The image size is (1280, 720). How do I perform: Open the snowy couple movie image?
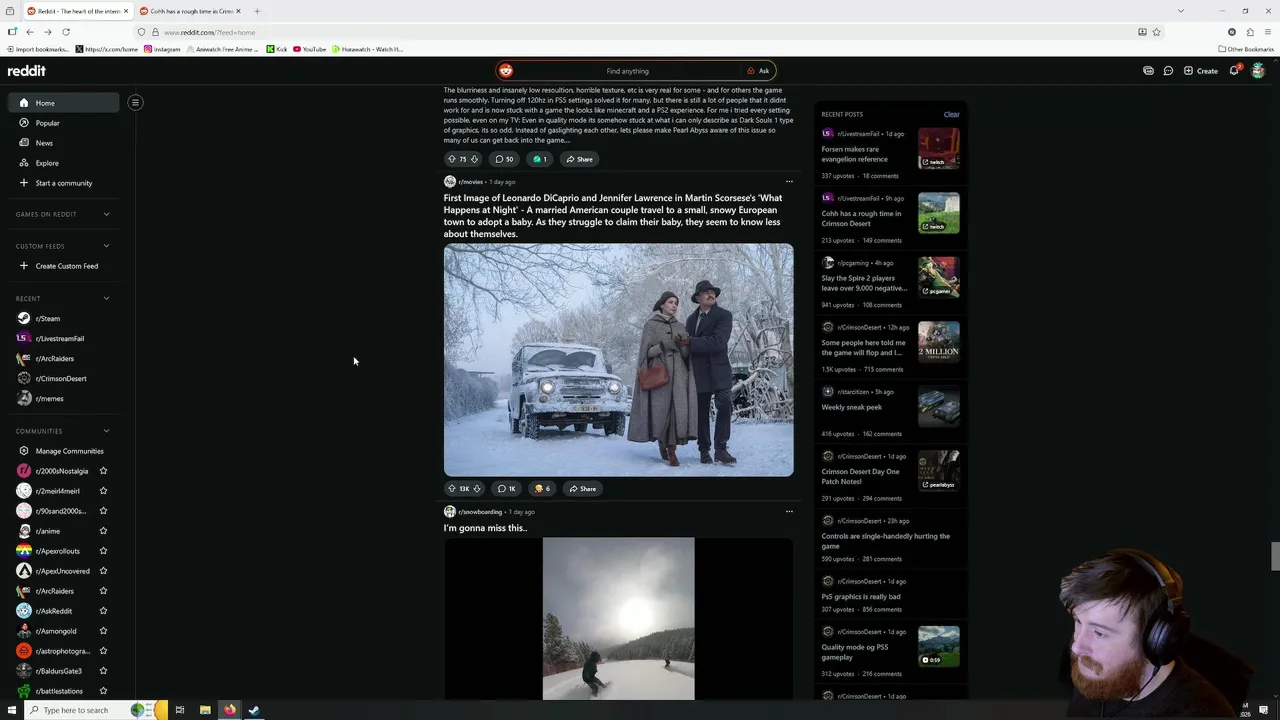(x=619, y=360)
